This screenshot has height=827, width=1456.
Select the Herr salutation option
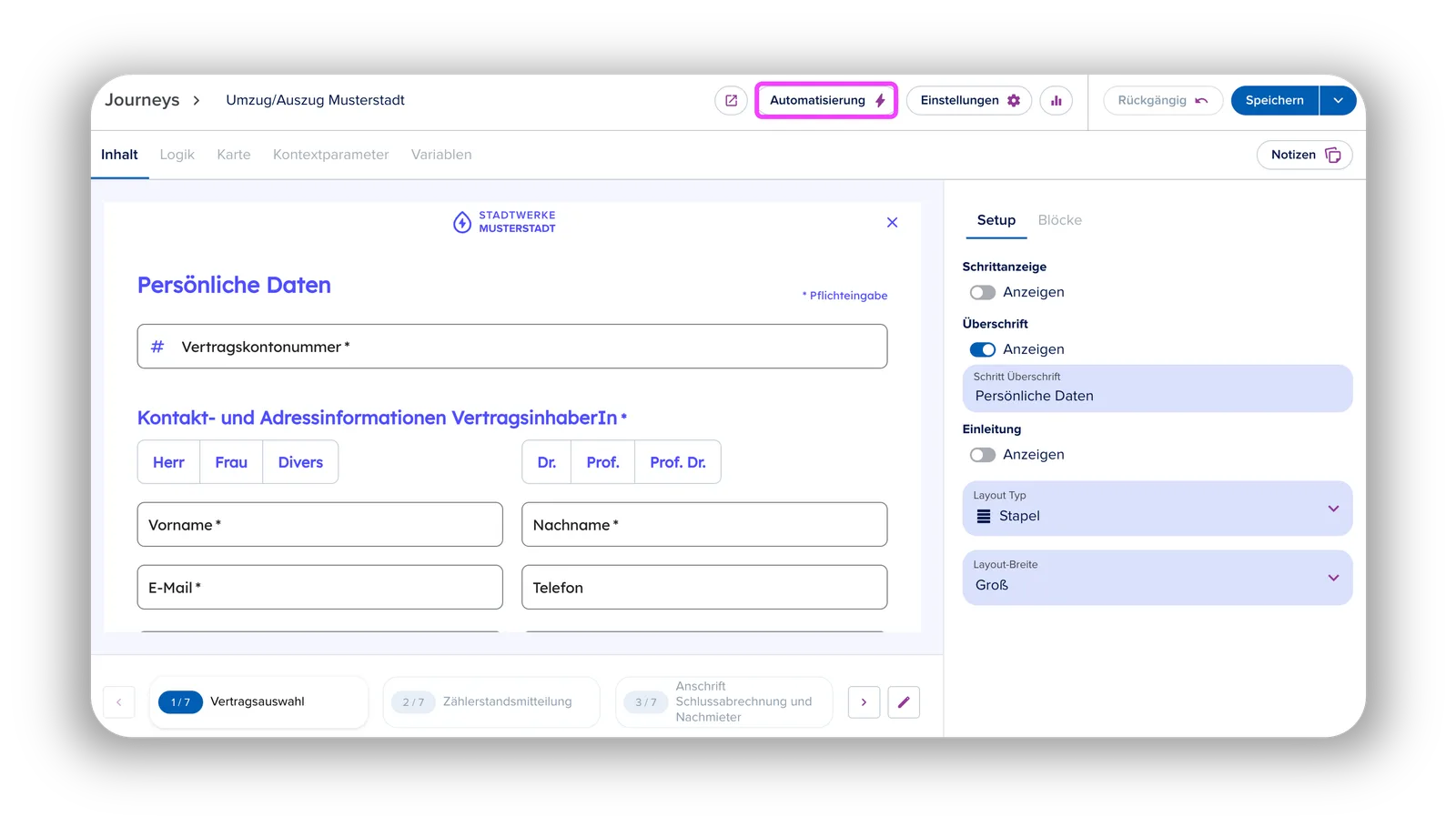coord(168,462)
